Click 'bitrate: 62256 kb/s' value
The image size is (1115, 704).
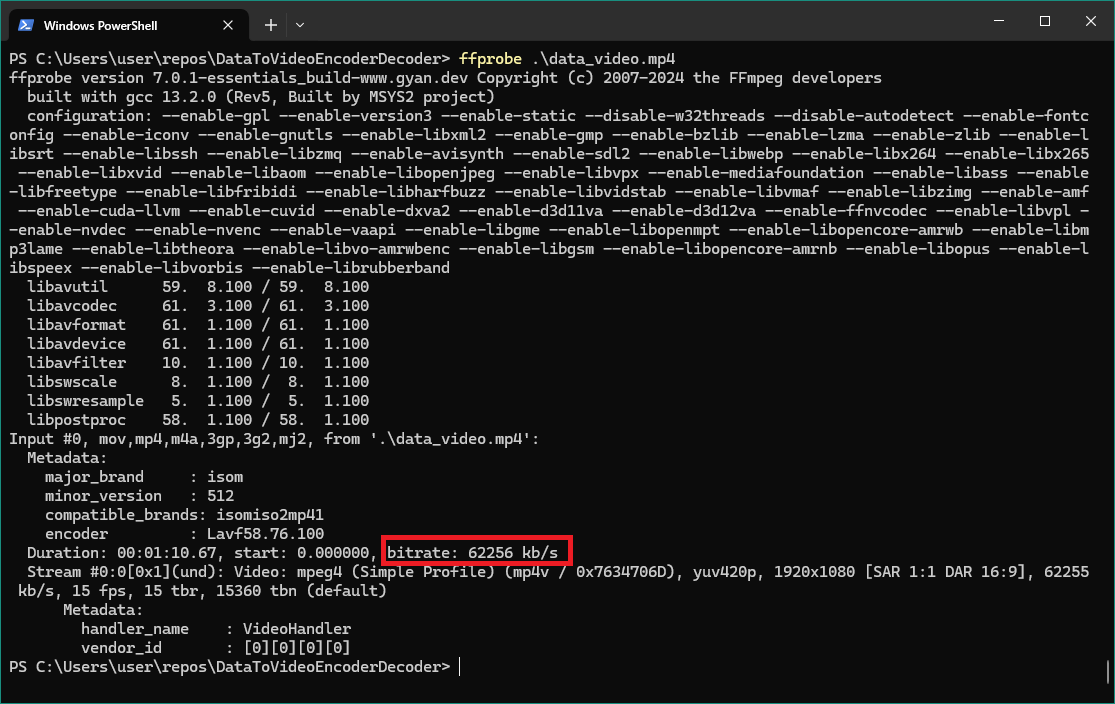coord(473,553)
